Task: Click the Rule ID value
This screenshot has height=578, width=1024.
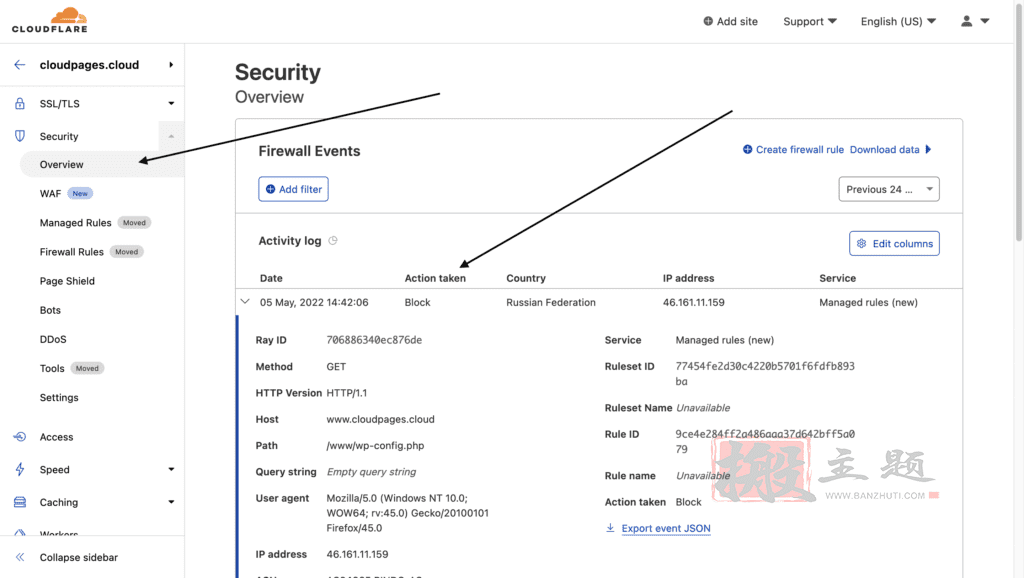Action: pyautogui.click(x=765, y=442)
